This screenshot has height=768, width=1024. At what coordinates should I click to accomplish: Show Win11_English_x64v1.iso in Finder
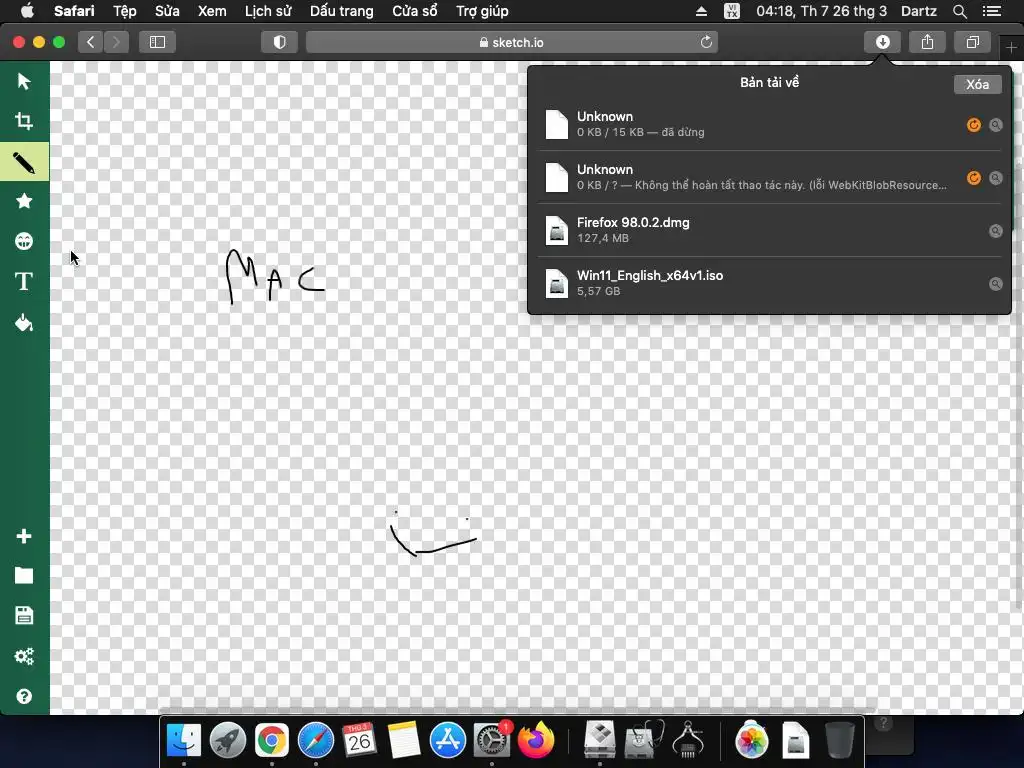tap(995, 283)
